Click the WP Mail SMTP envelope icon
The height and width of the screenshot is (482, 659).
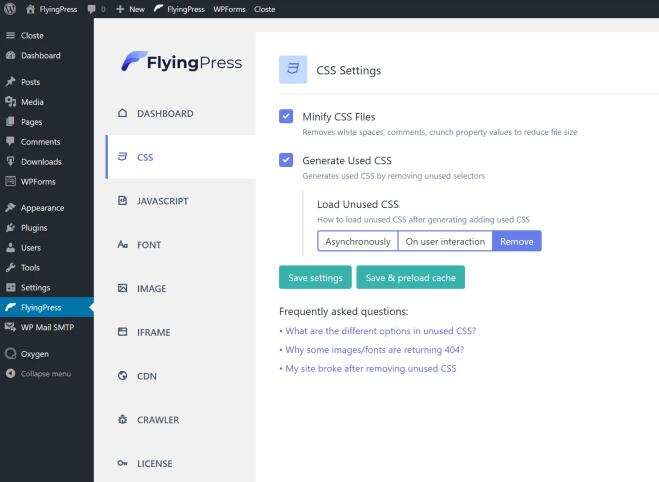click(x=11, y=327)
